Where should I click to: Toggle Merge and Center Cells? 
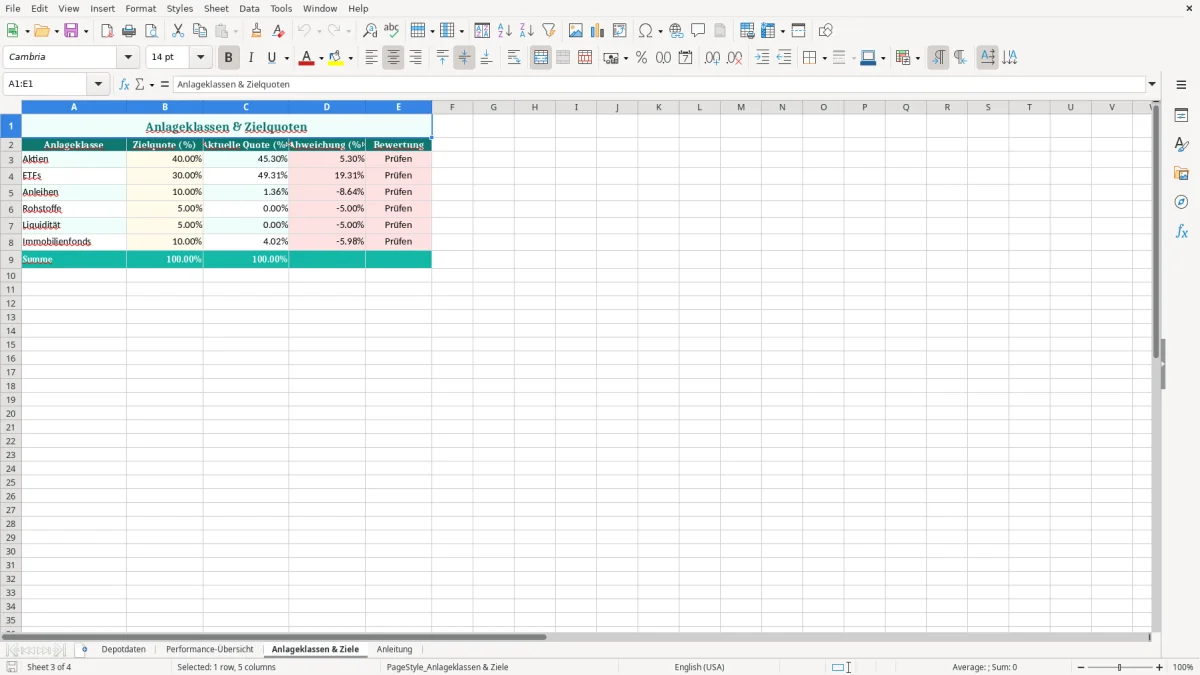(541, 58)
